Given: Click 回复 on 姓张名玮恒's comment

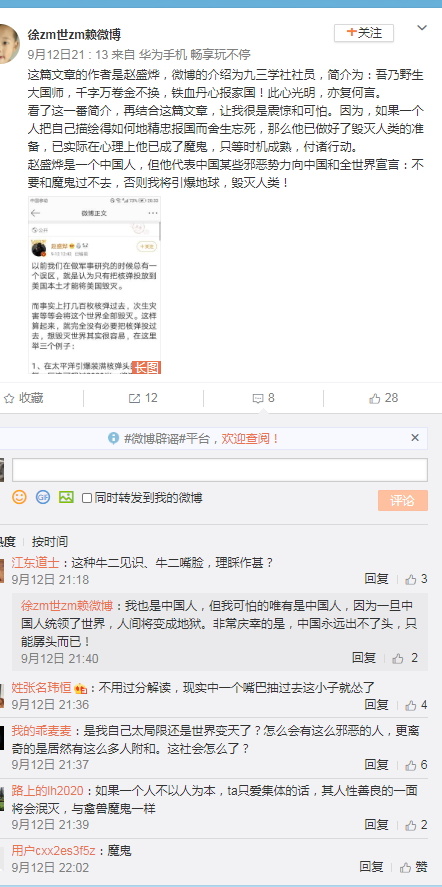Looking at the screenshot, I should tap(376, 704).
